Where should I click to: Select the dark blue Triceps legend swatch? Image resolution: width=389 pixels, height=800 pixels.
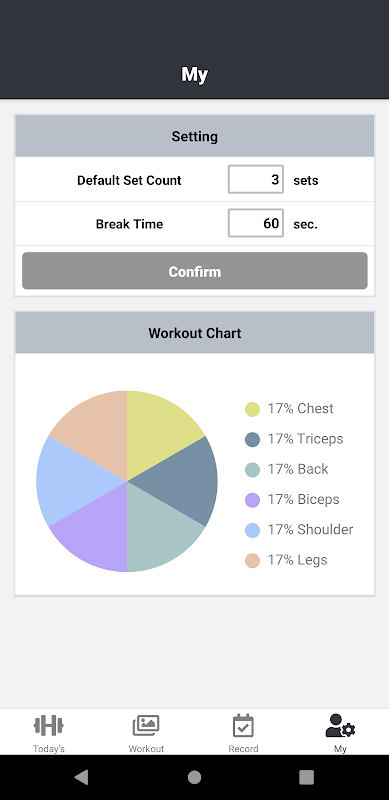[252, 439]
